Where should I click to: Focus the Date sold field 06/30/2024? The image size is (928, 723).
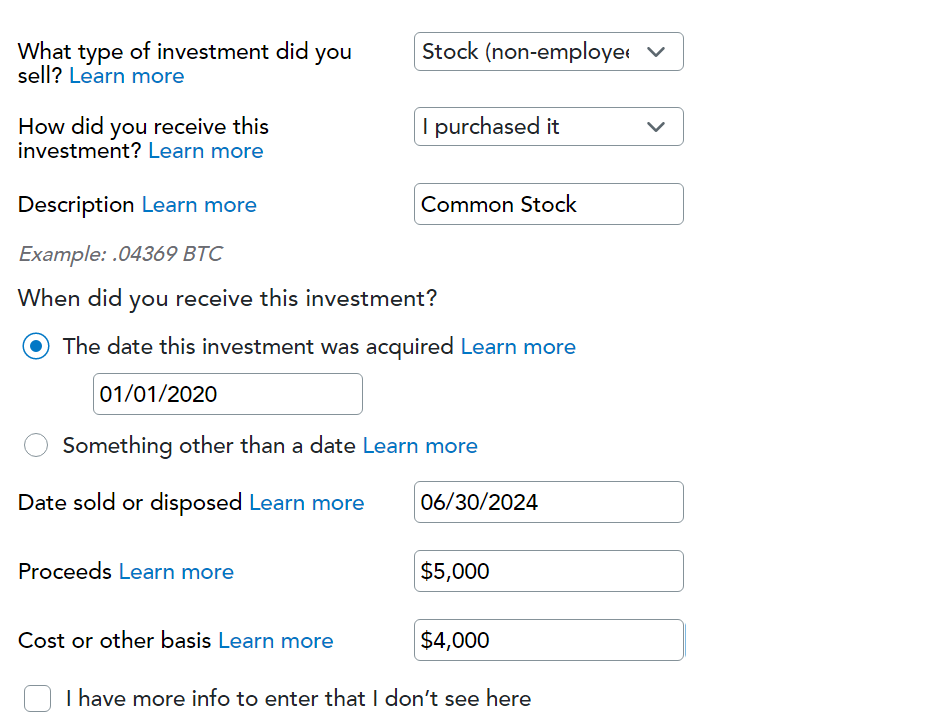(548, 502)
